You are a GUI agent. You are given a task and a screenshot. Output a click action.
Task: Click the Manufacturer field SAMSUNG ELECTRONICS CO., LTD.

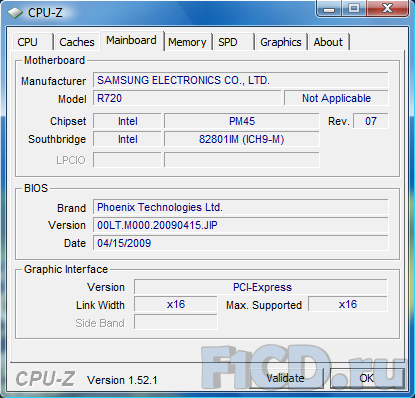241,80
